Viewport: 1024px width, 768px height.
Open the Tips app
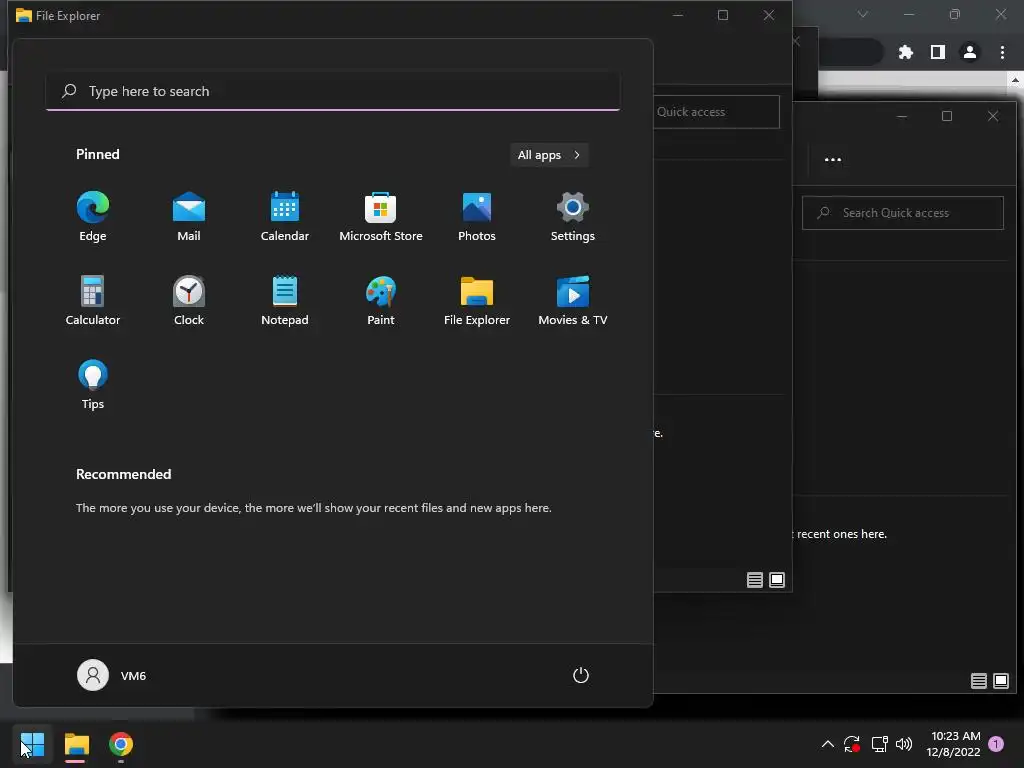tap(93, 385)
